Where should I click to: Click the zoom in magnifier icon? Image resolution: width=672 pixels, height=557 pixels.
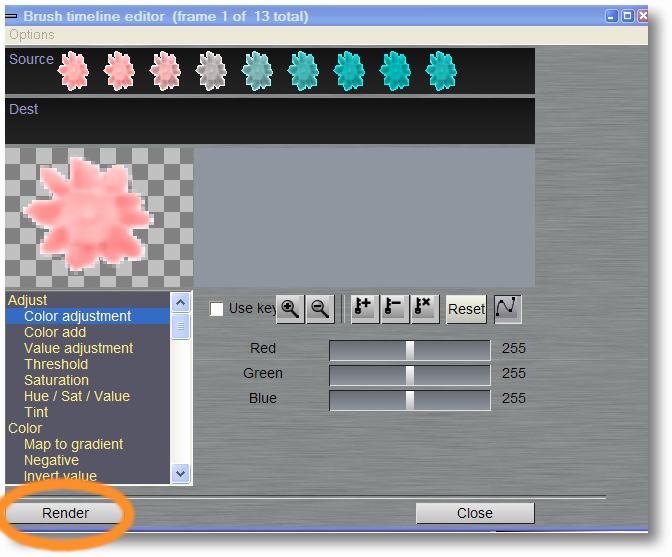(290, 309)
